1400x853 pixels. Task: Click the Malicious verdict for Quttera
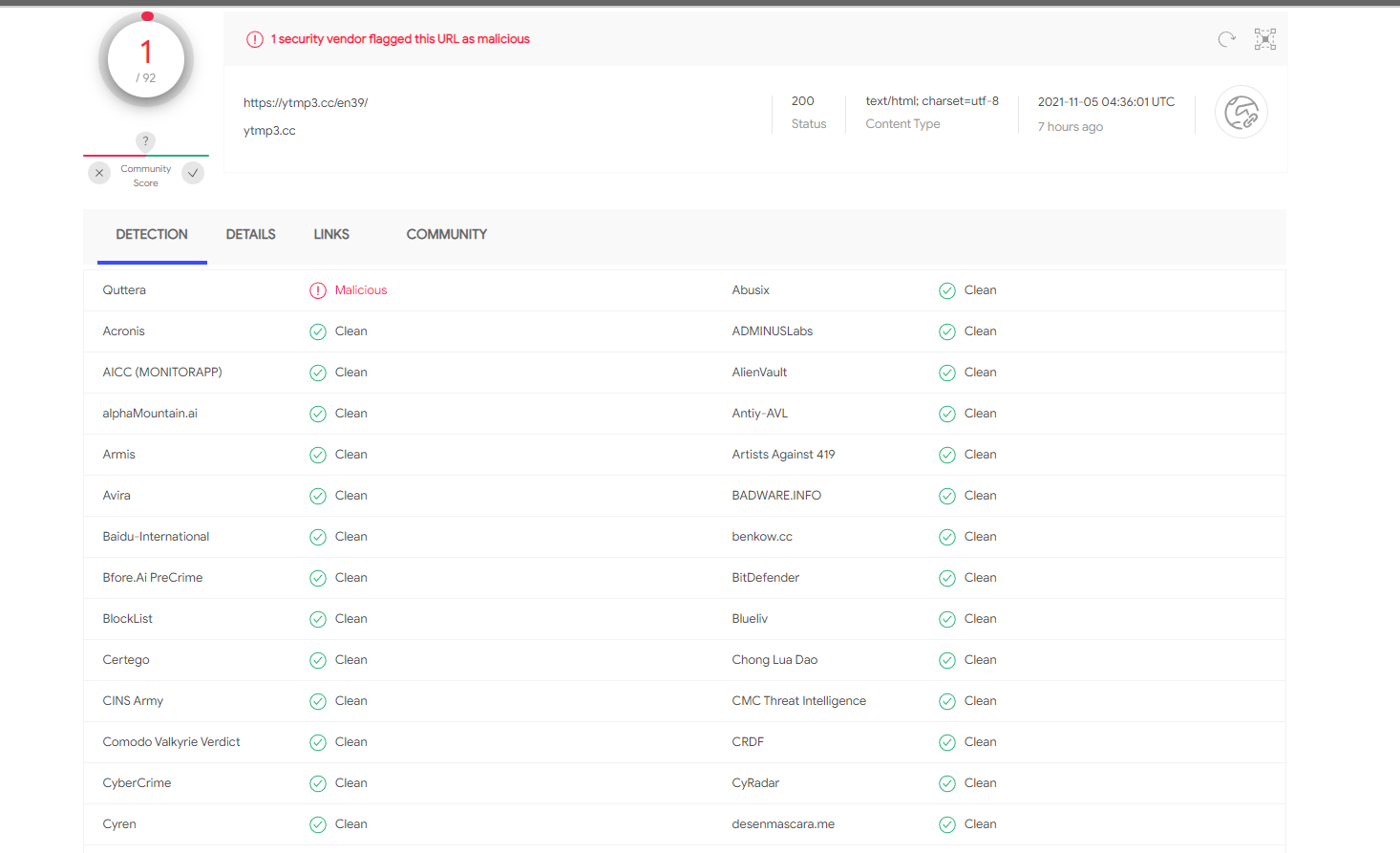point(361,290)
